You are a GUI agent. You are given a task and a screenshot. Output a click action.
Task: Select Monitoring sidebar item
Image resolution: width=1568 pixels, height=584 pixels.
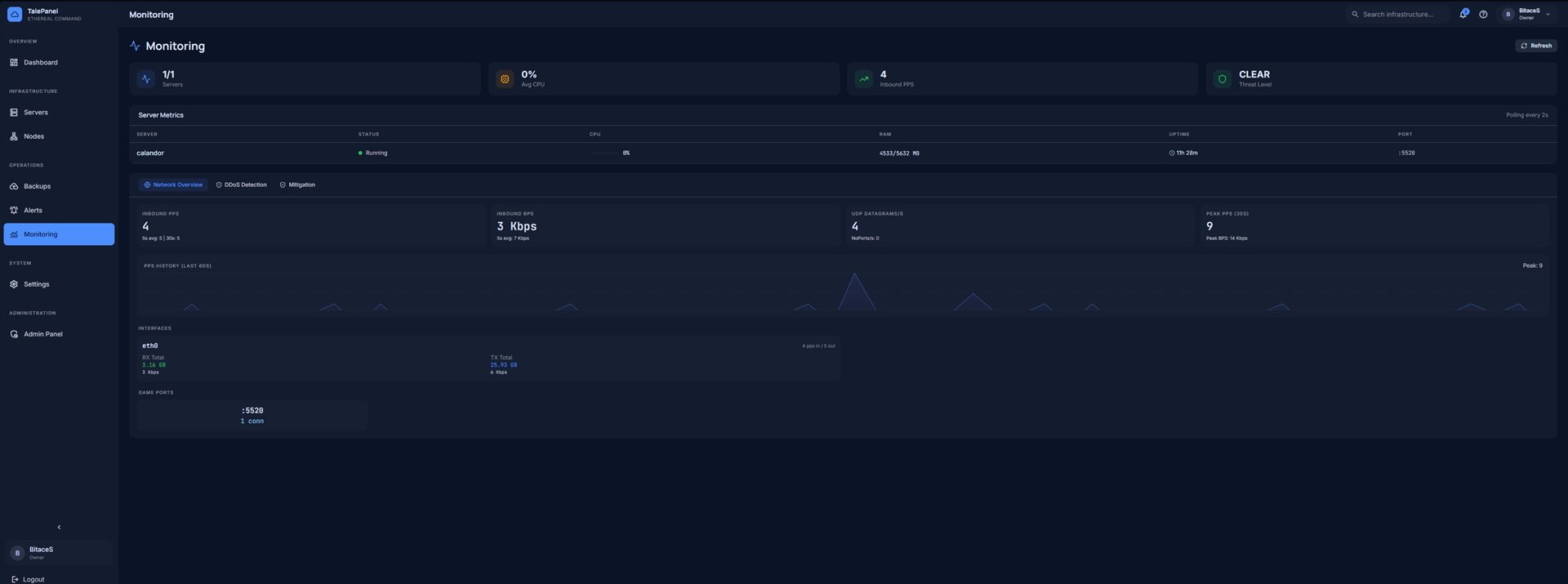coord(59,234)
